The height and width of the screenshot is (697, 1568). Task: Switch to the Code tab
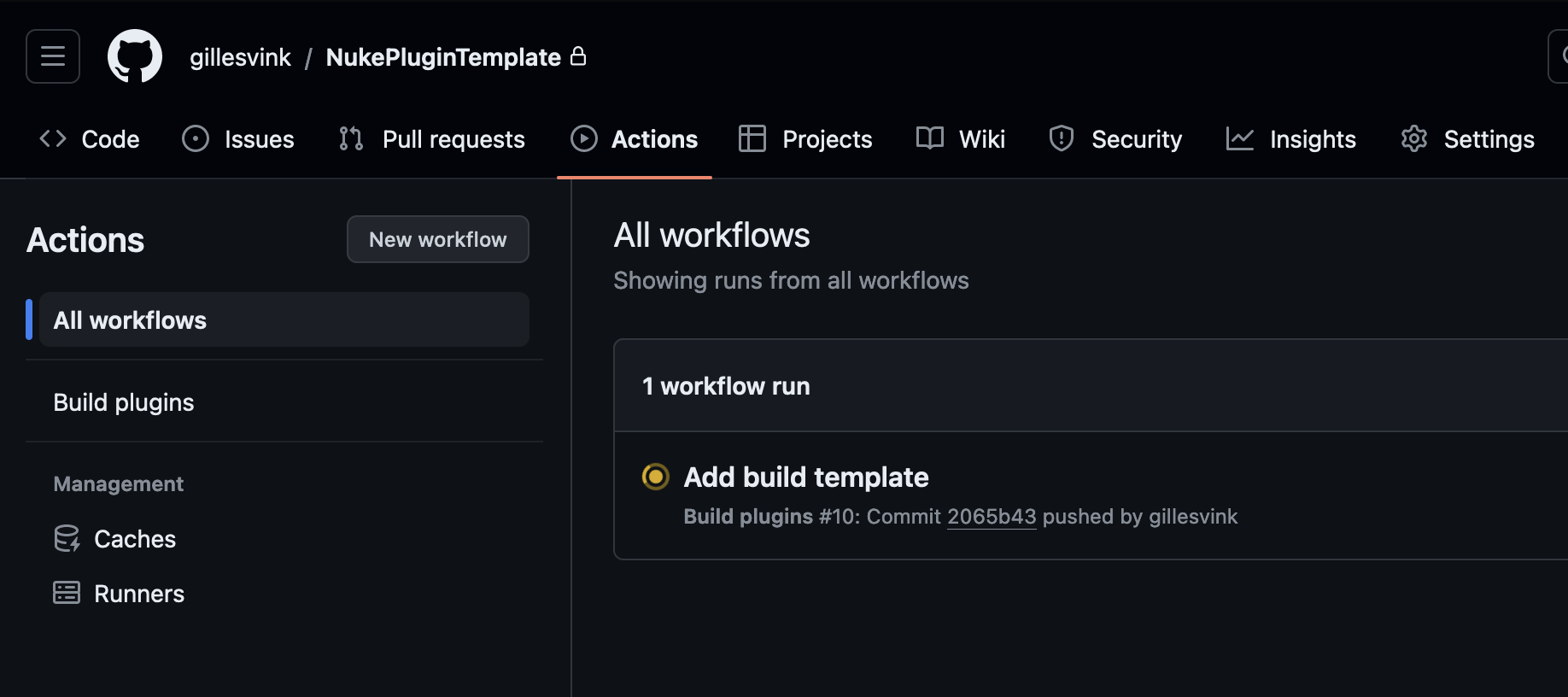pos(90,139)
